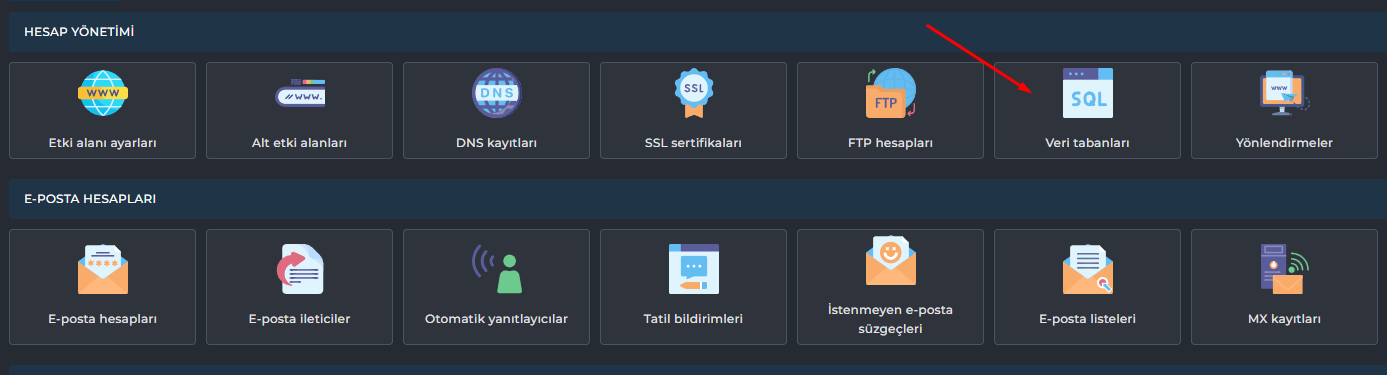The height and width of the screenshot is (375, 1387).
Task: Select the HESAP YÖNETİMİ section header
Action: point(79,32)
